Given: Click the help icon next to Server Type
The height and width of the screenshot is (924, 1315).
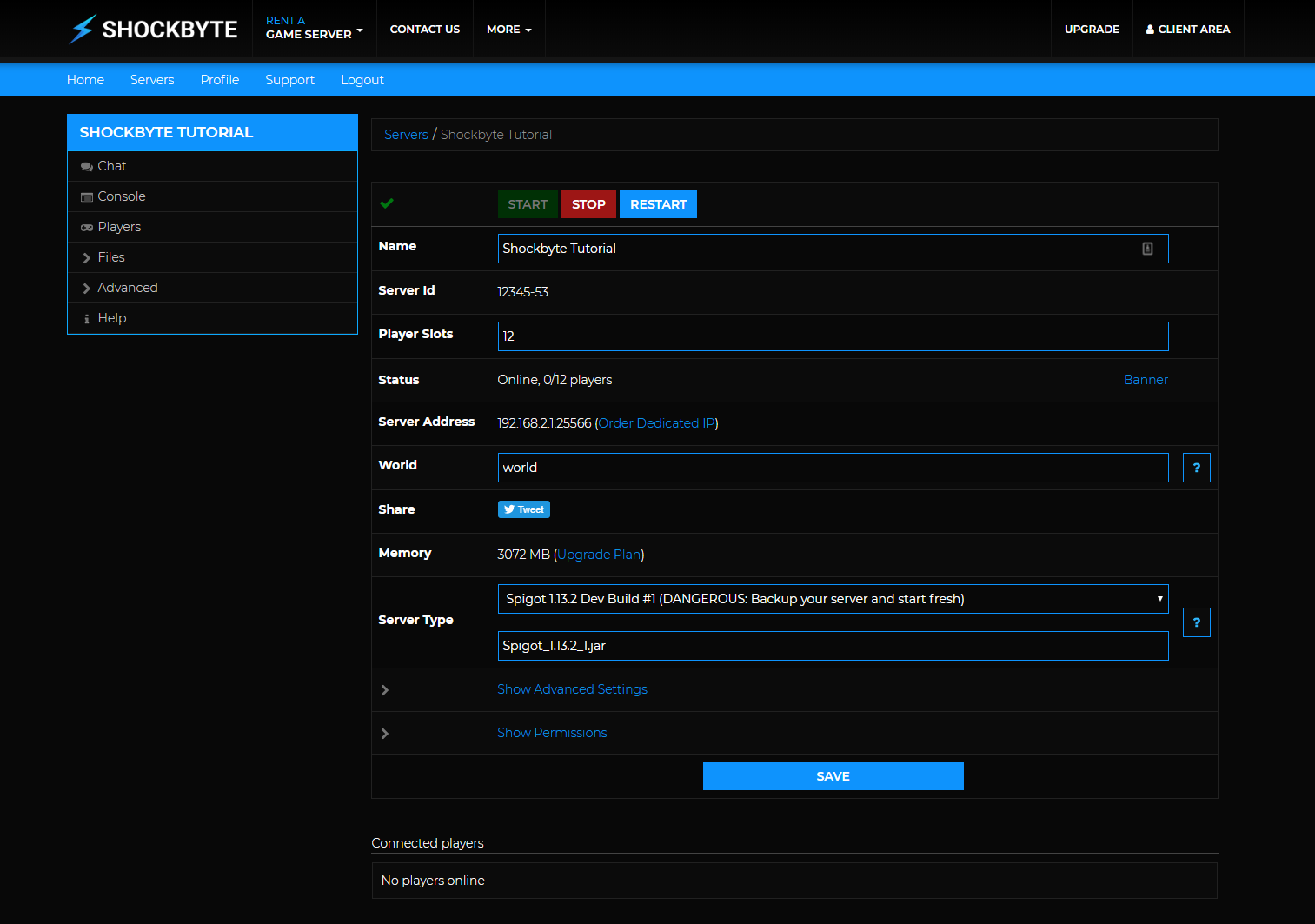Looking at the screenshot, I should [1196, 622].
